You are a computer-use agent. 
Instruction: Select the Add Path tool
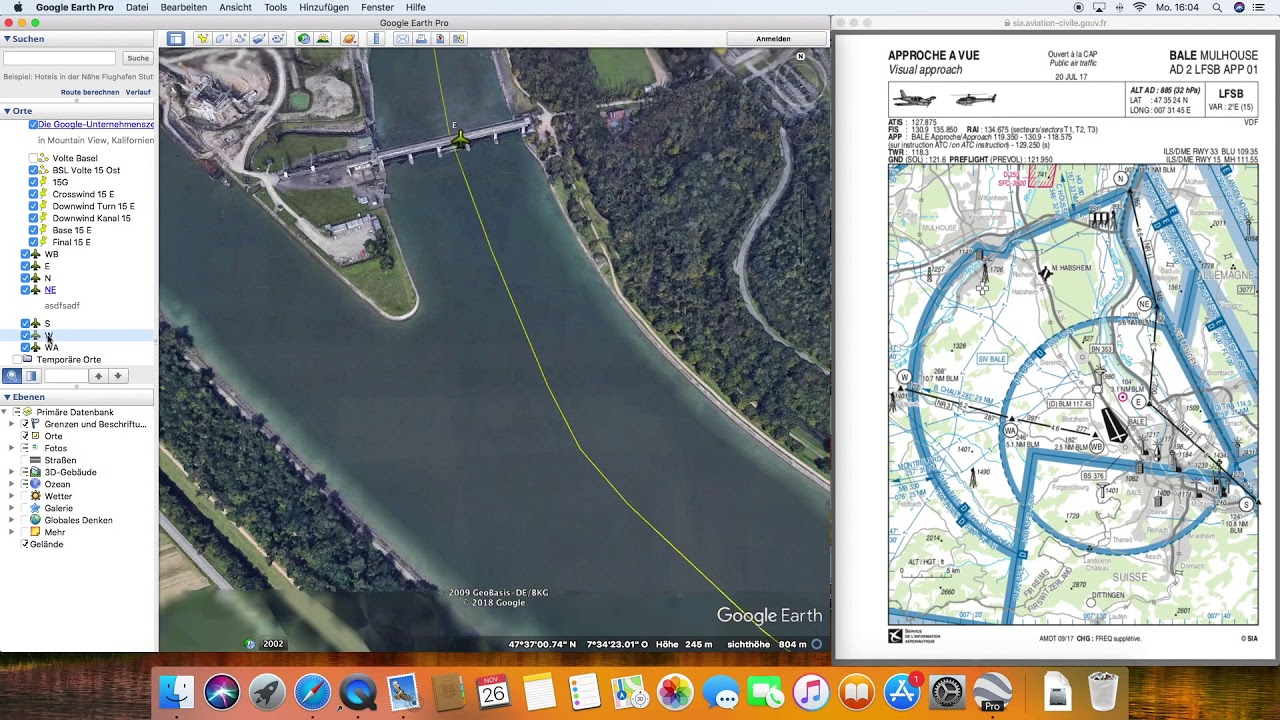pyautogui.click(x=240, y=39)
